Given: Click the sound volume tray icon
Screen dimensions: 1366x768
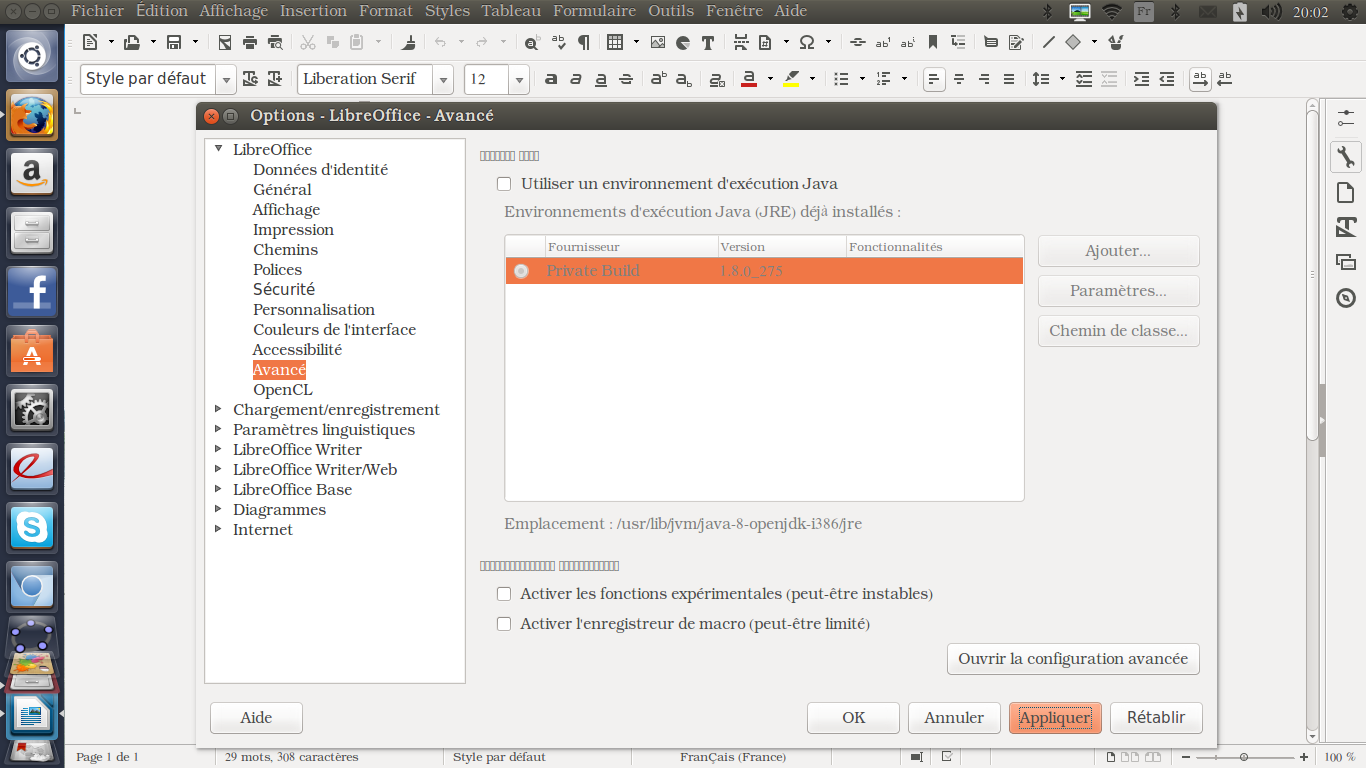Looking at the screenshot, I should click(x=1271, y=11).
